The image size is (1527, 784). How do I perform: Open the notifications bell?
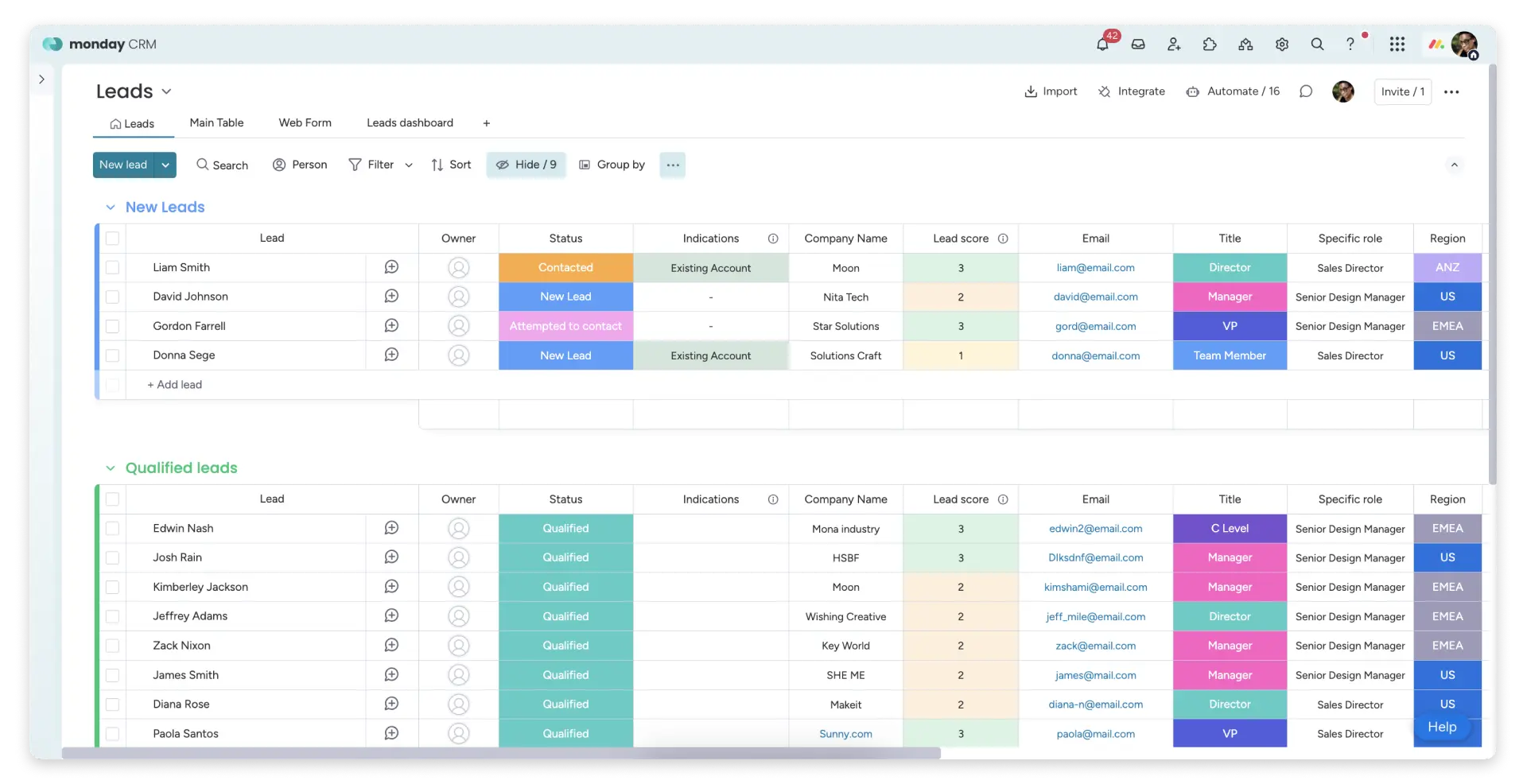[1104, 45]
